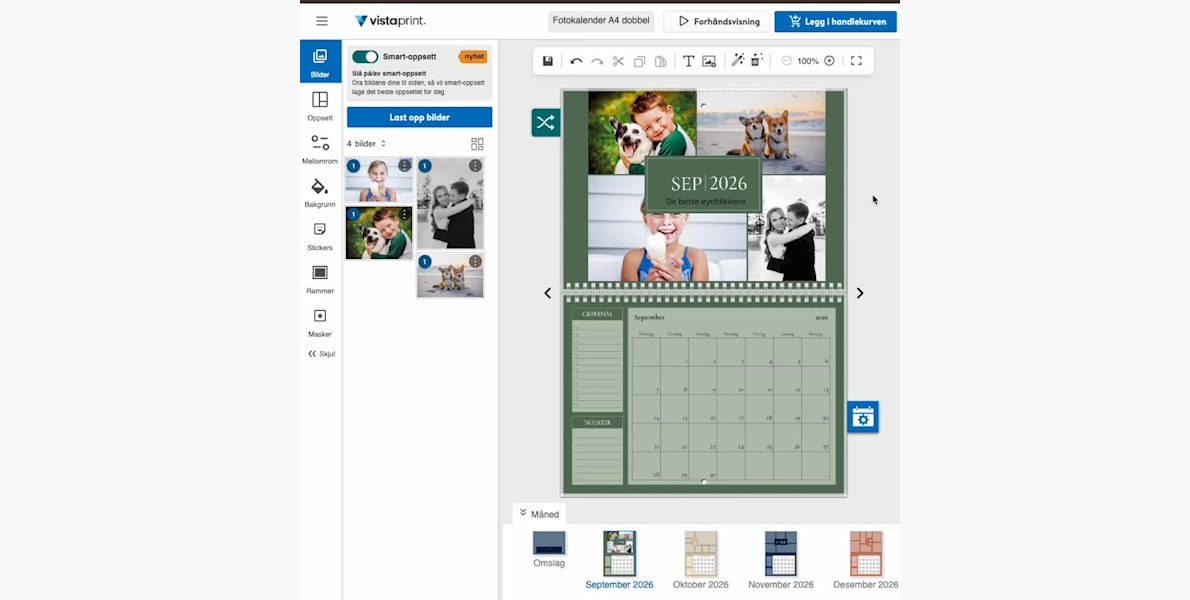Image resolution: width=1190 pixels, height=600 pixels.
Task: Open the Stickers tab
Action: (320, 236)
